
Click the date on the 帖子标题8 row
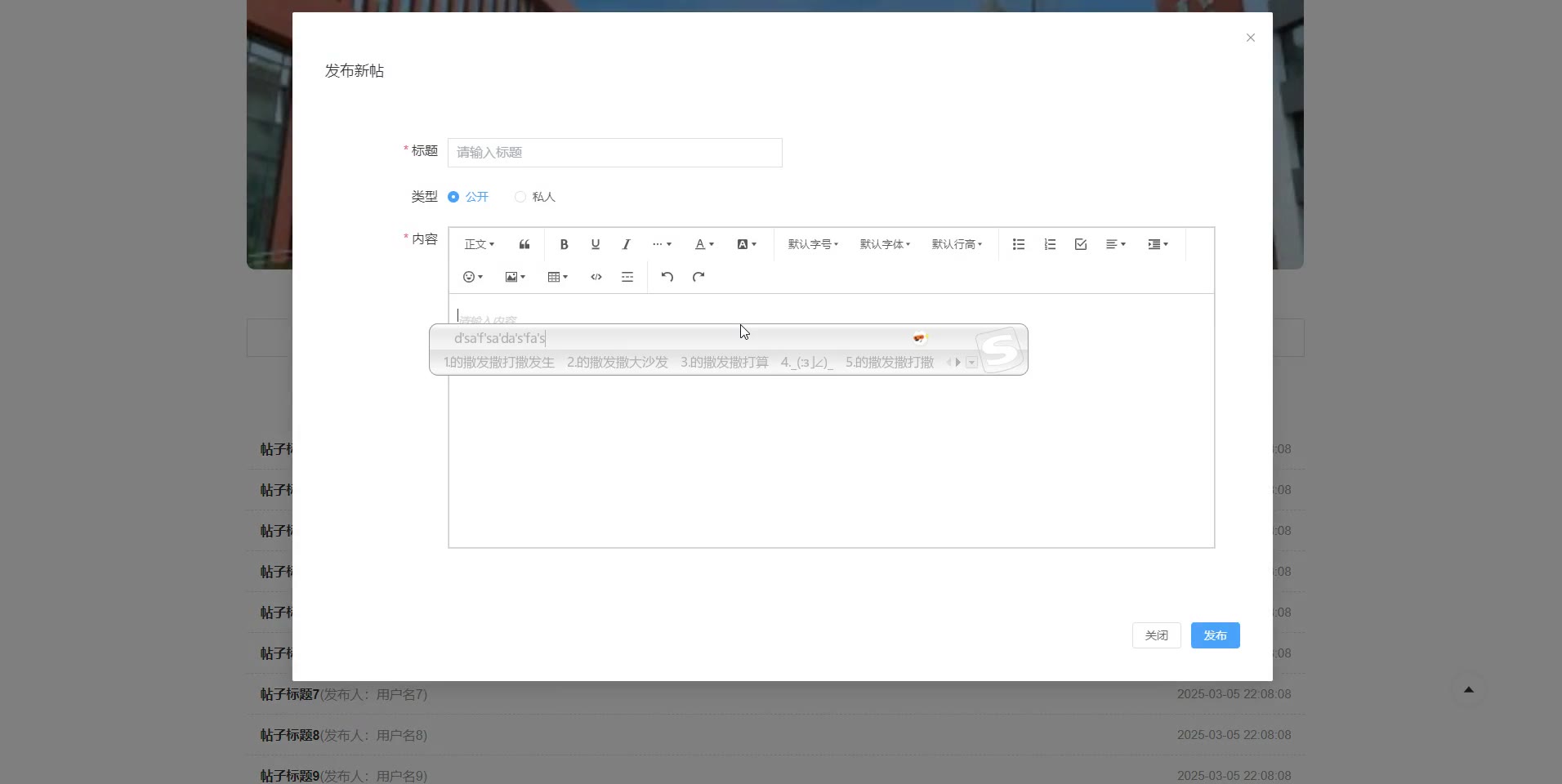click(1234, 735)
